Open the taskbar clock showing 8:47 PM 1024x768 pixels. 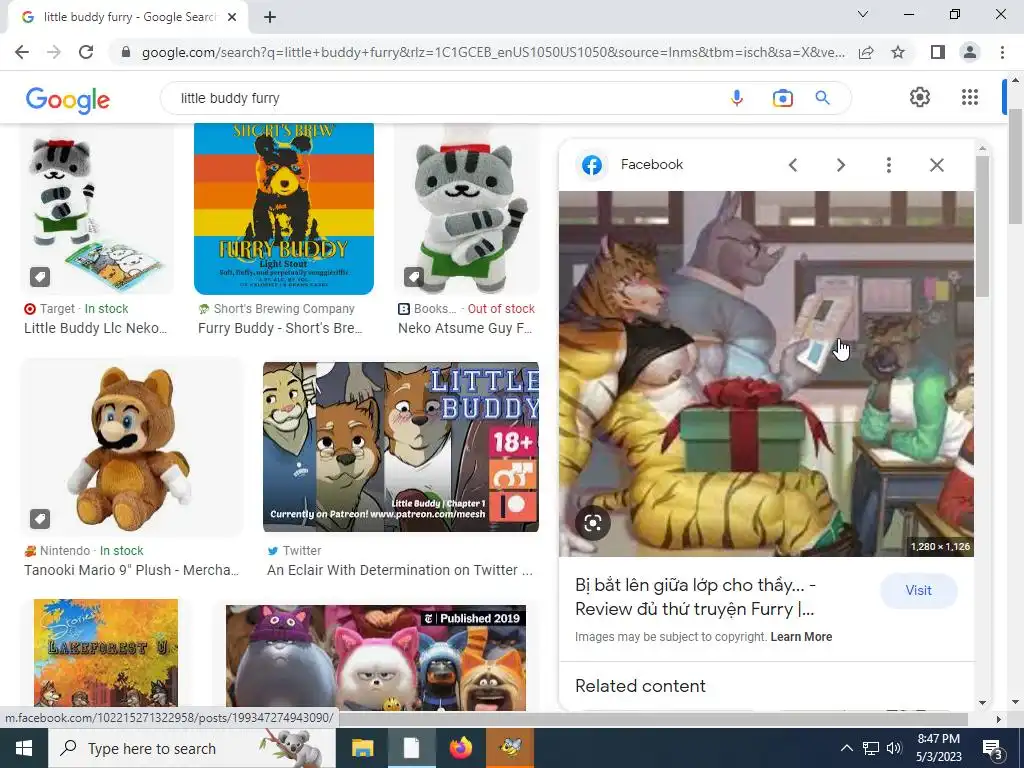click(939, 748)
